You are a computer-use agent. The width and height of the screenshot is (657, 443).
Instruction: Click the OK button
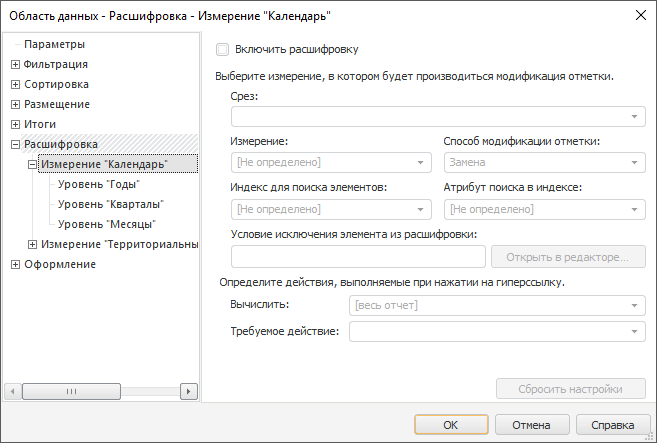[x=450, y=425]
